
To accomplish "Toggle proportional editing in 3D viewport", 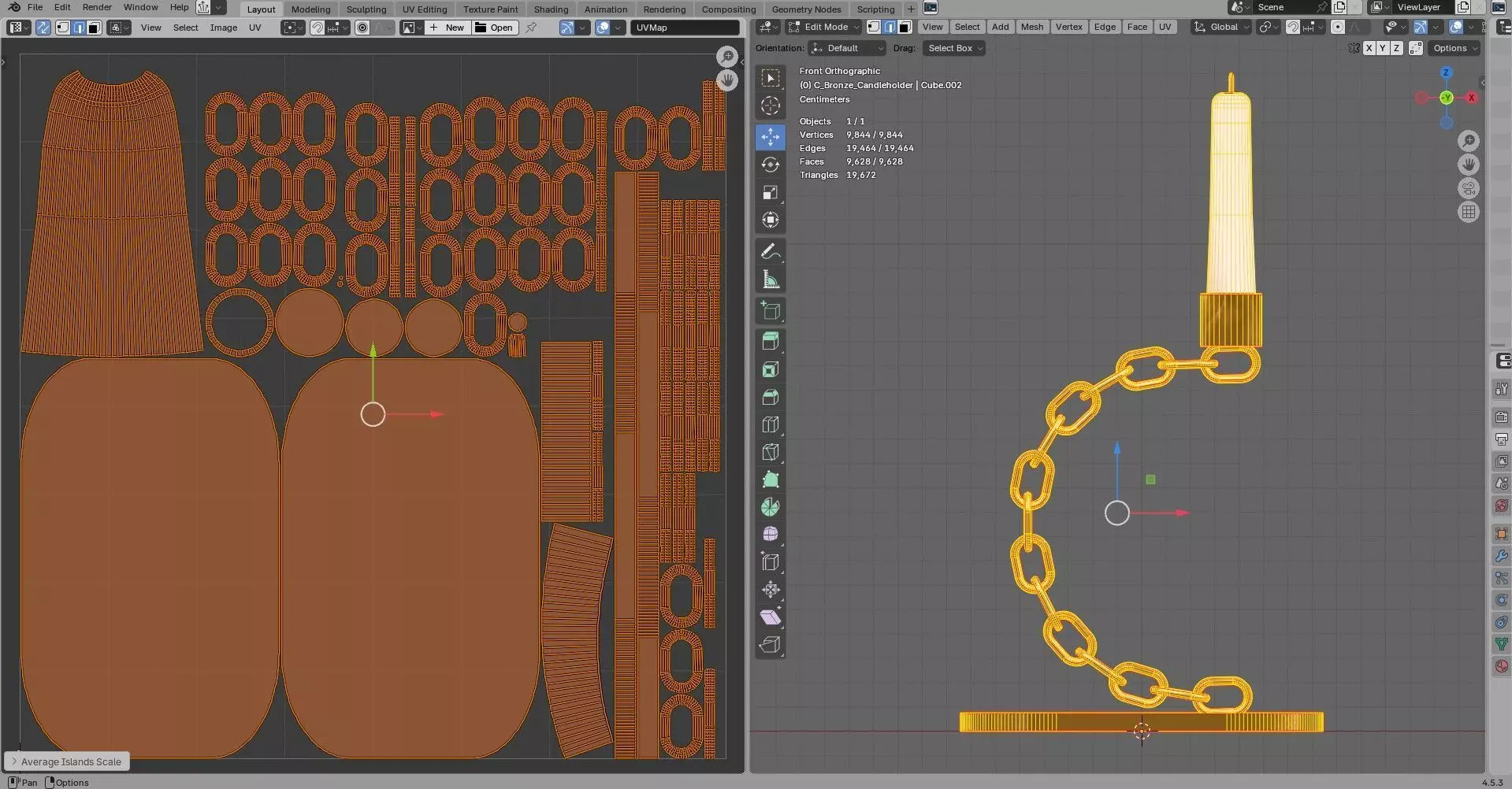I will [x=1338, y=27].
